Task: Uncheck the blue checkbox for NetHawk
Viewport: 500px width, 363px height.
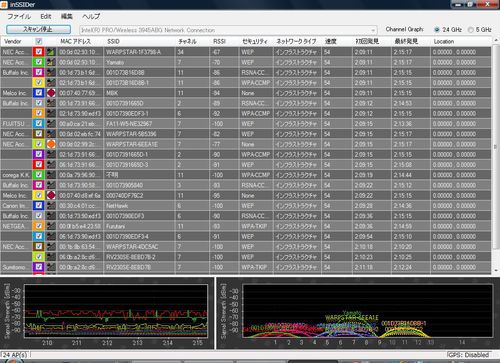Action: [39, 206]
